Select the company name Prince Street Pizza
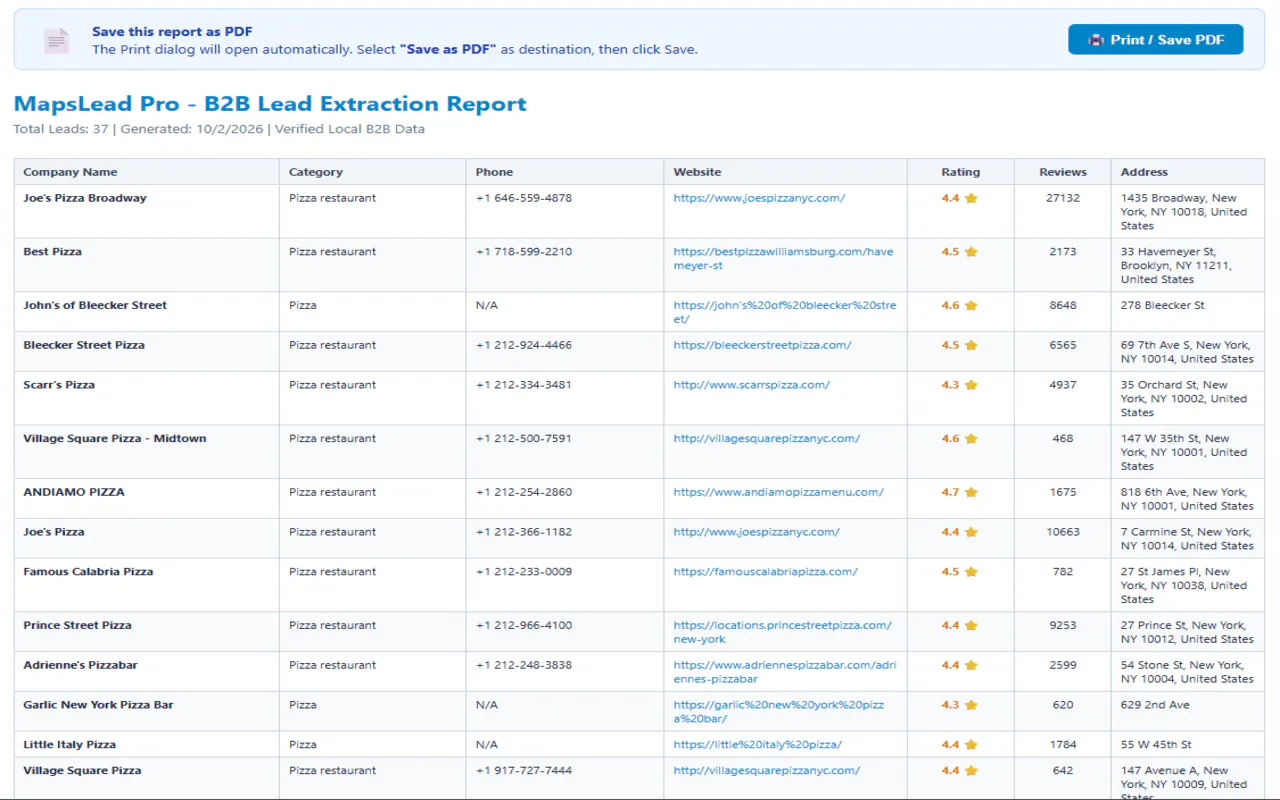Screen dimensions: 1280x800 pos(77,626)
